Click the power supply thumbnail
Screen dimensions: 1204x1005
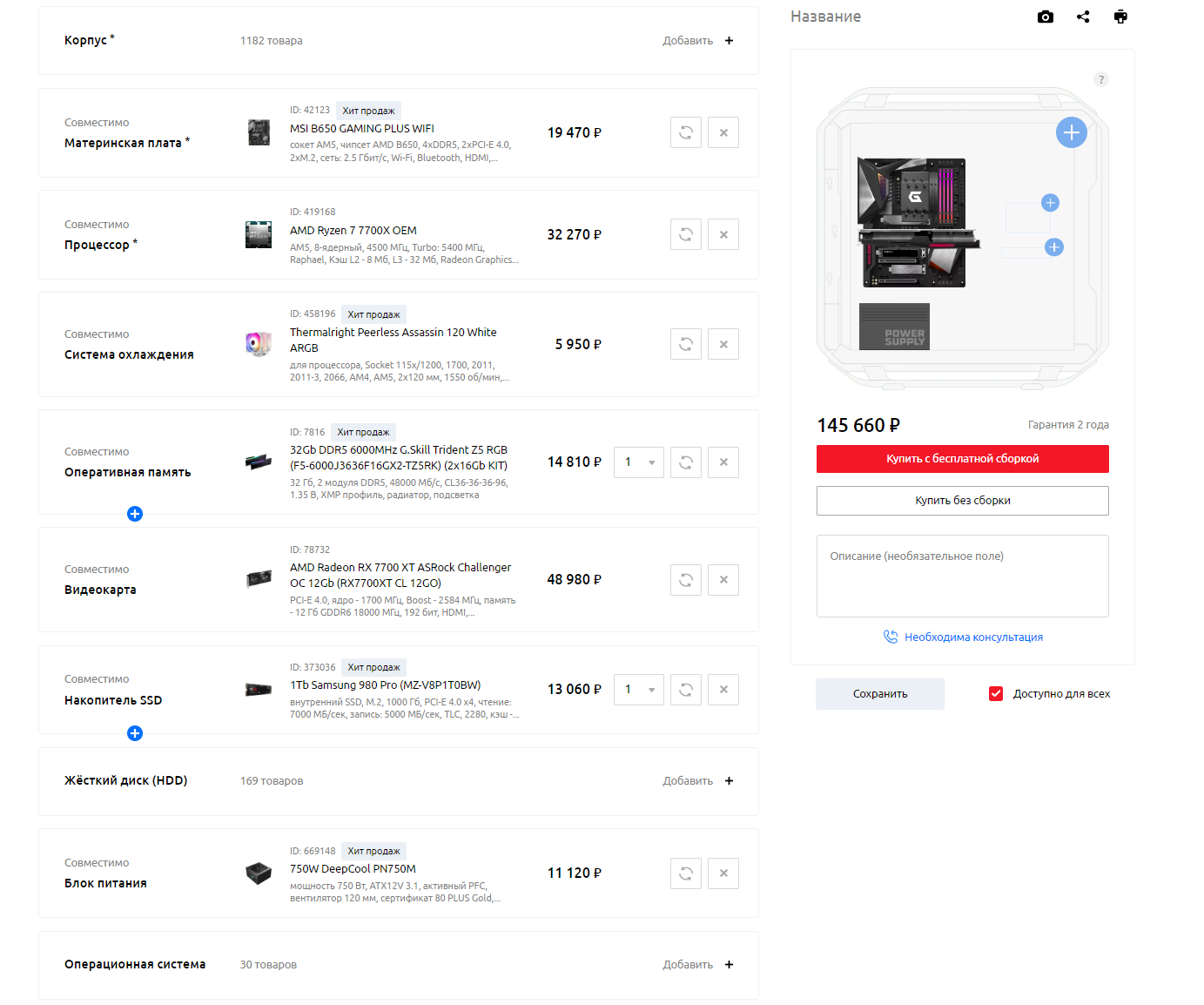(x=259, y=873)
